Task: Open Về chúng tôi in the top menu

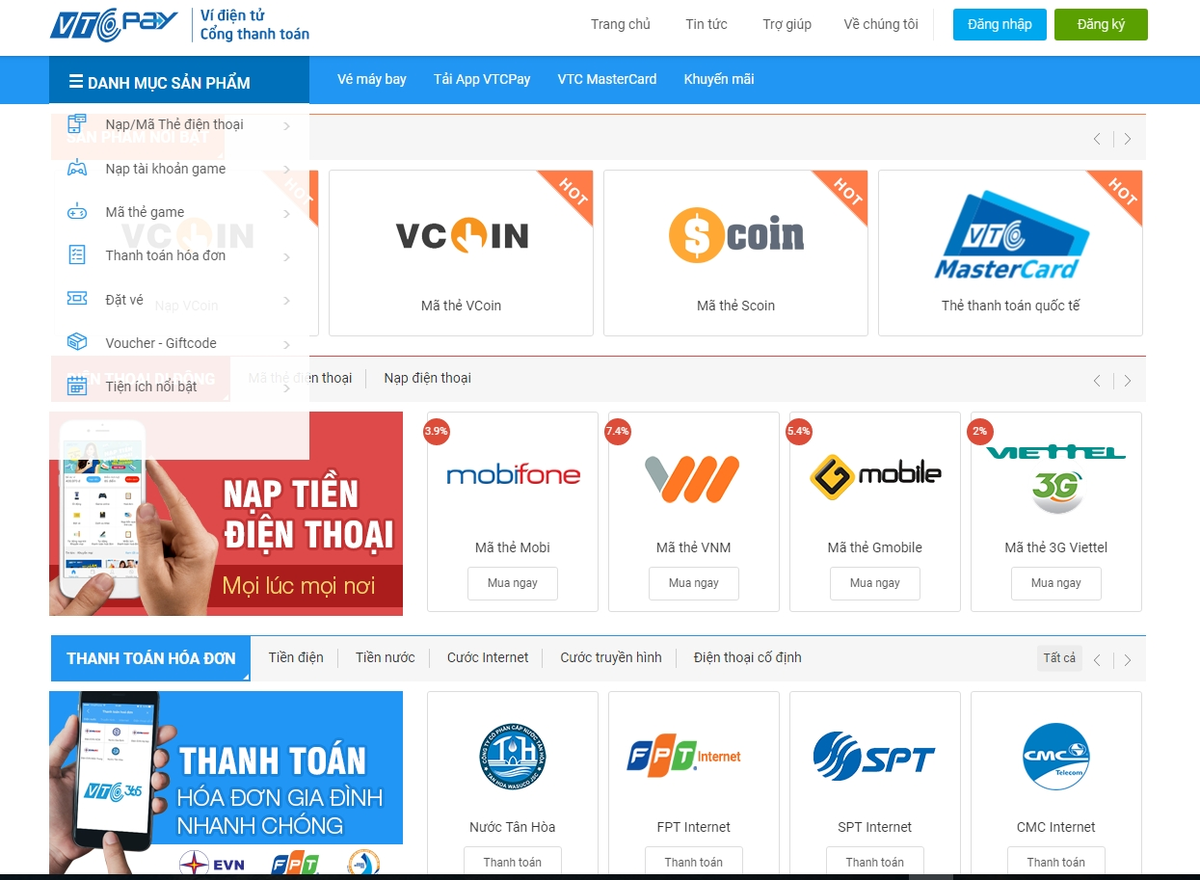Action: (x=881, y=24)
